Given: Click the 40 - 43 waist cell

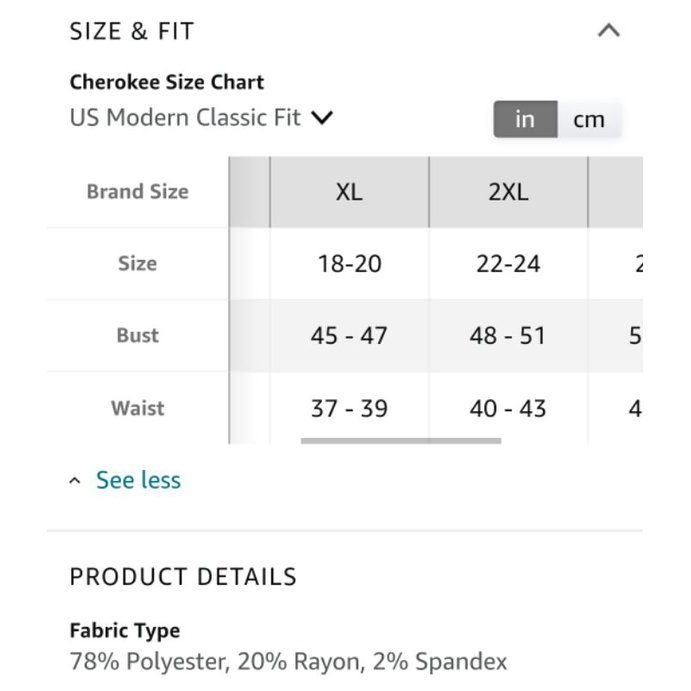Looking at the screenshot, I should tap(509, 409).
